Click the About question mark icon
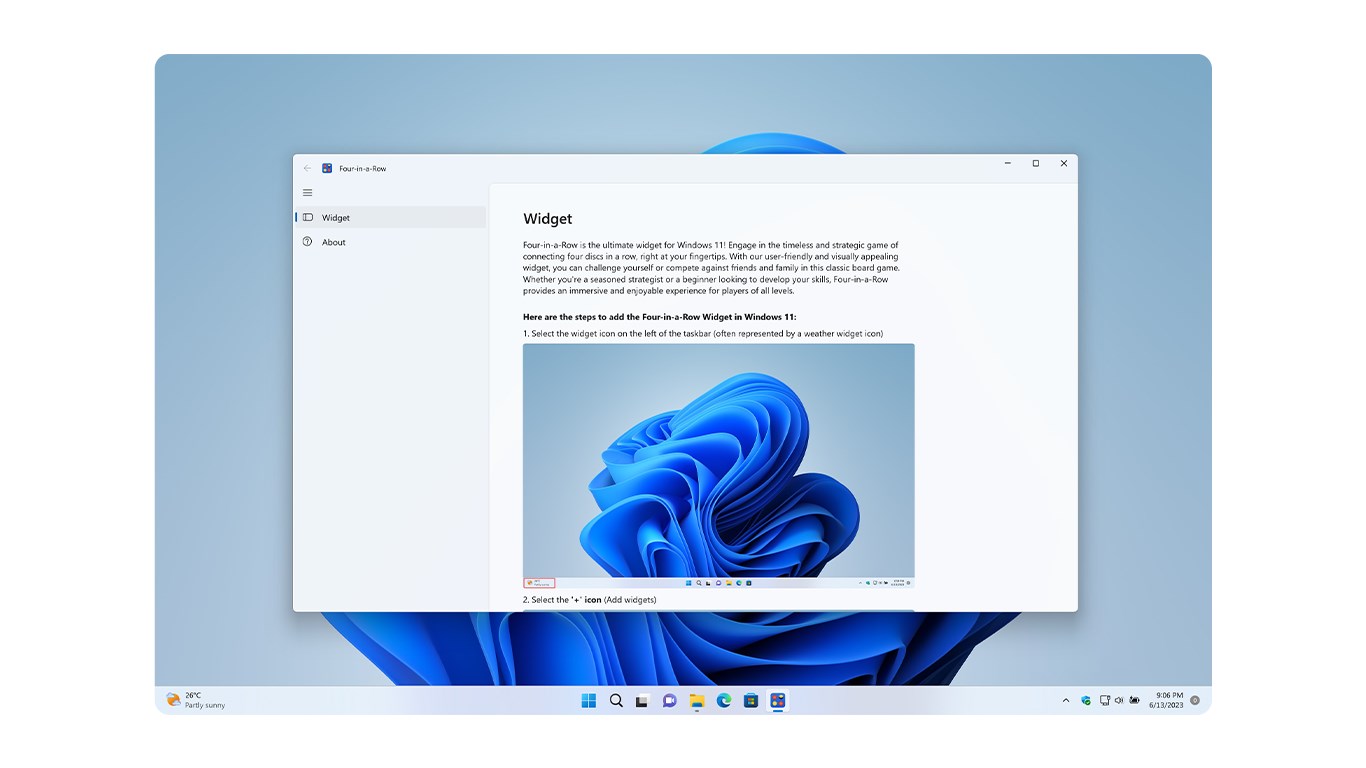 (307, 242)
